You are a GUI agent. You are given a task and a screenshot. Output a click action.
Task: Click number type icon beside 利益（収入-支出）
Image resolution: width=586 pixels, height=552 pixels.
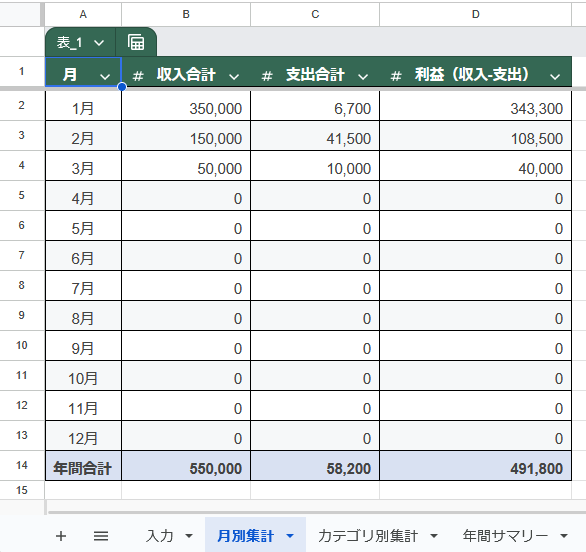[x=396, y=76]
